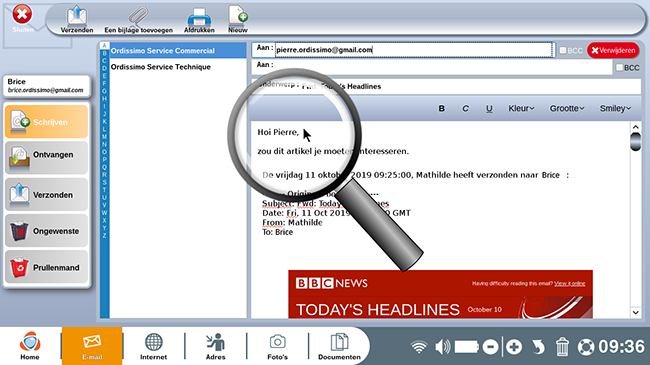Print the email using Afdrukken

pos(199,19)
